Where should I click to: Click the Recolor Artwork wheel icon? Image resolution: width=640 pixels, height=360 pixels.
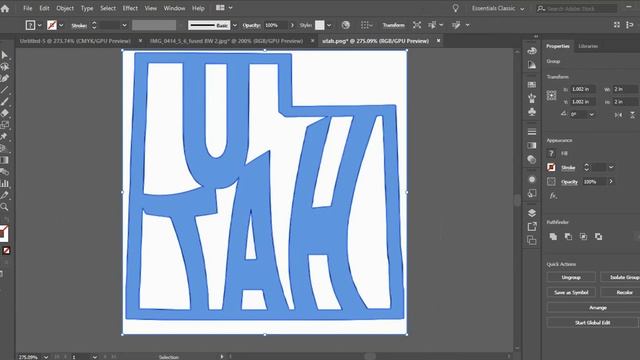point(346,25)
